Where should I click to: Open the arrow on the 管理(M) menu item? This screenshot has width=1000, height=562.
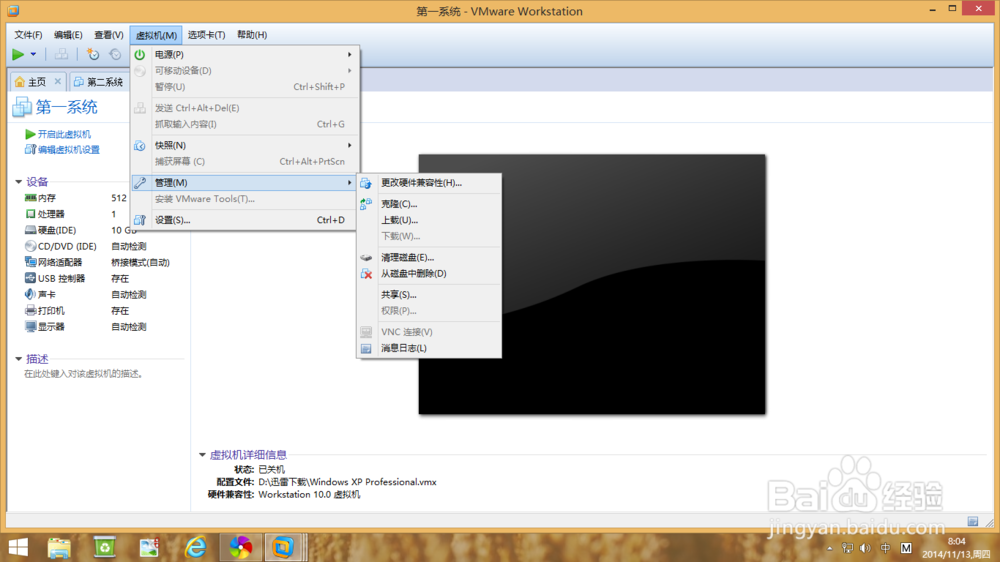coord(349,182)
